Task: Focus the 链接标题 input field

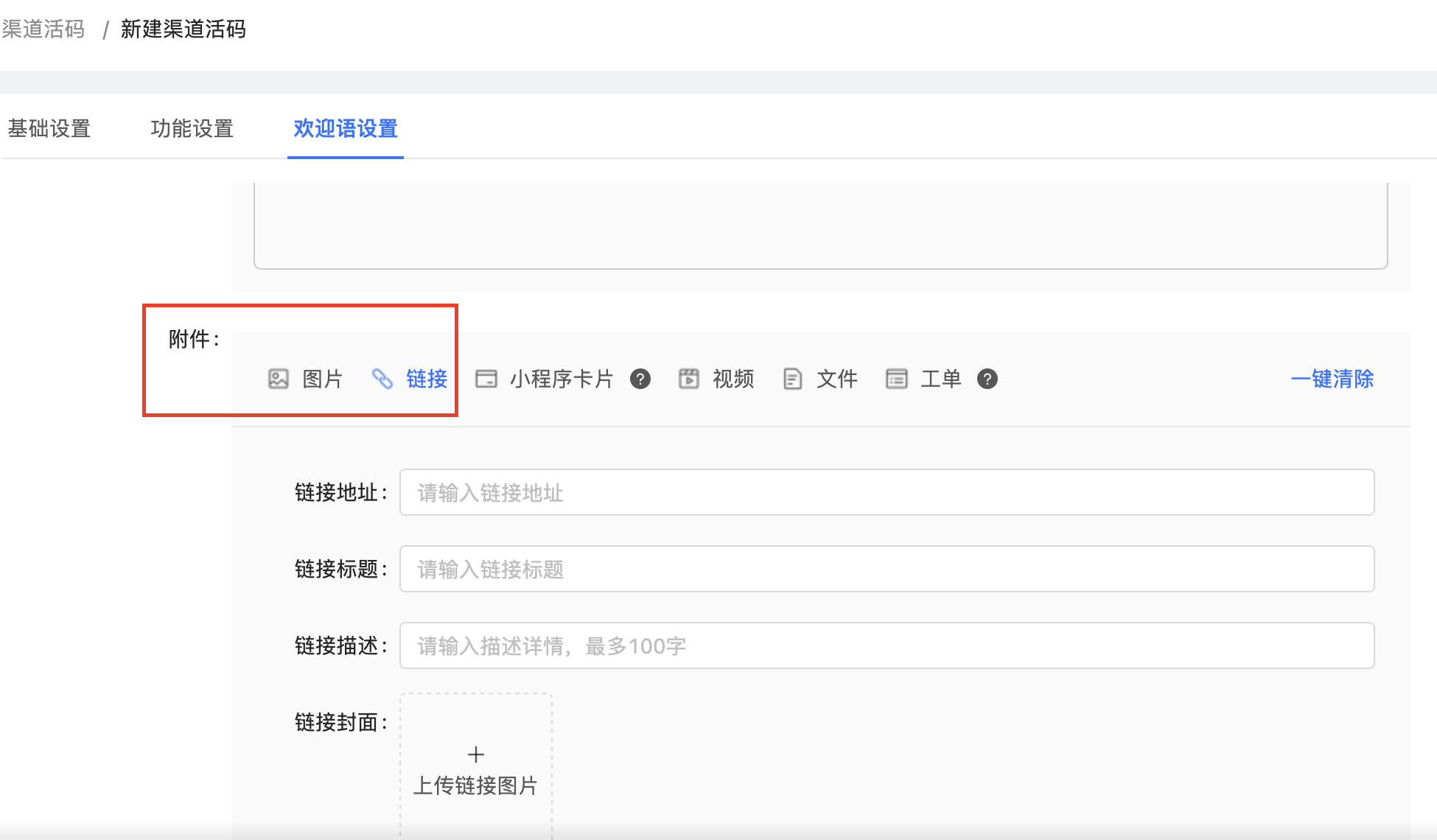Action: pos(887,569)
